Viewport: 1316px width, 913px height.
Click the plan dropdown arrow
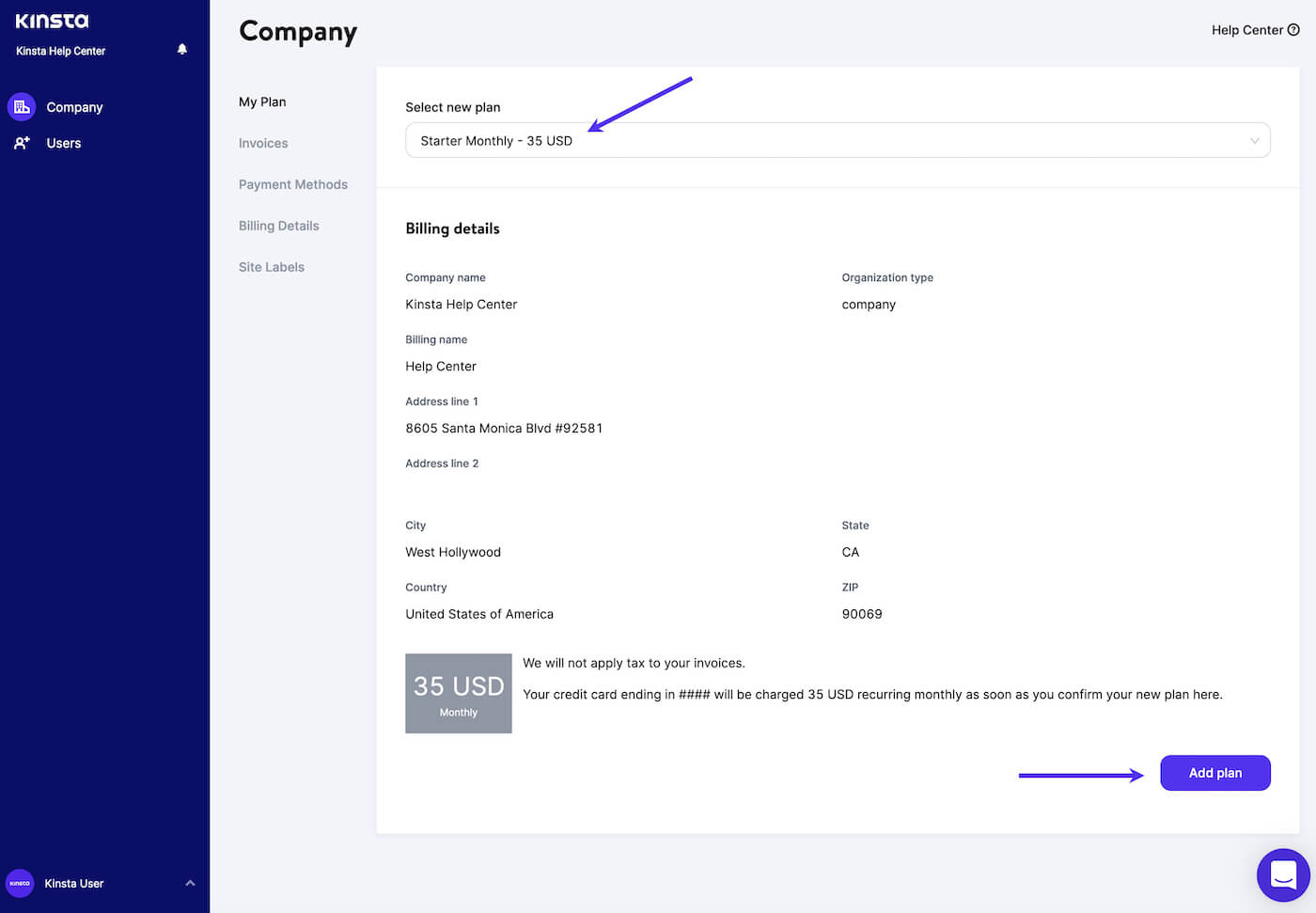tap(1254, 141)
